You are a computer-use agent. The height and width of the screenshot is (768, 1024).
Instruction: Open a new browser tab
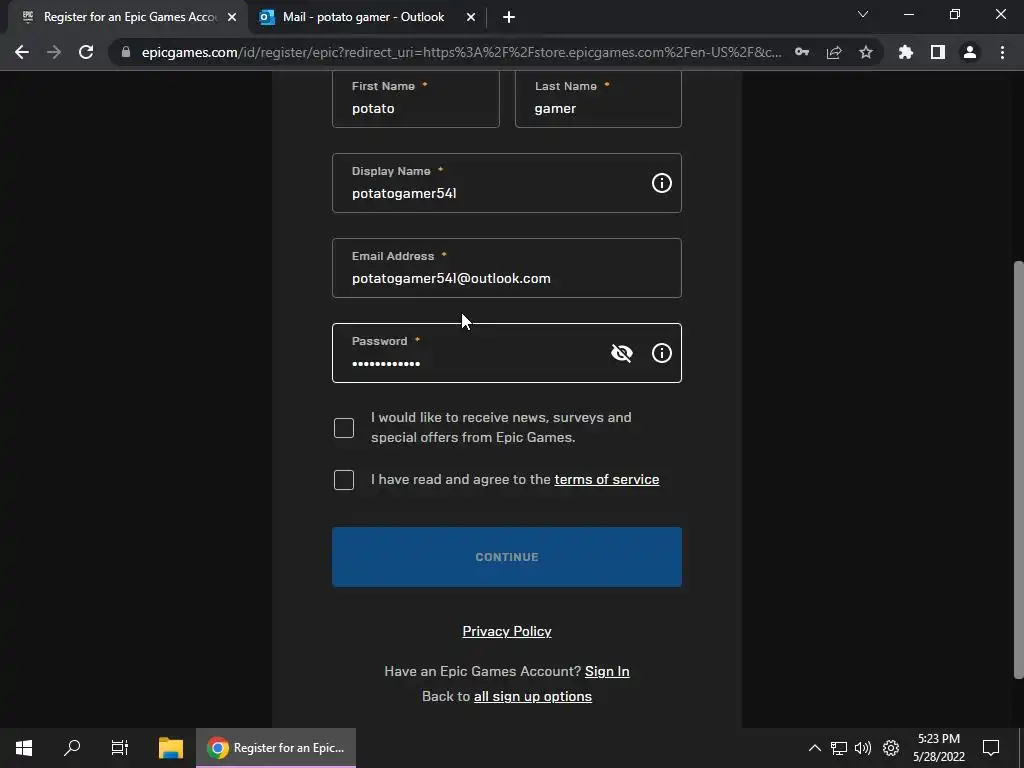(x=509, y=18)
